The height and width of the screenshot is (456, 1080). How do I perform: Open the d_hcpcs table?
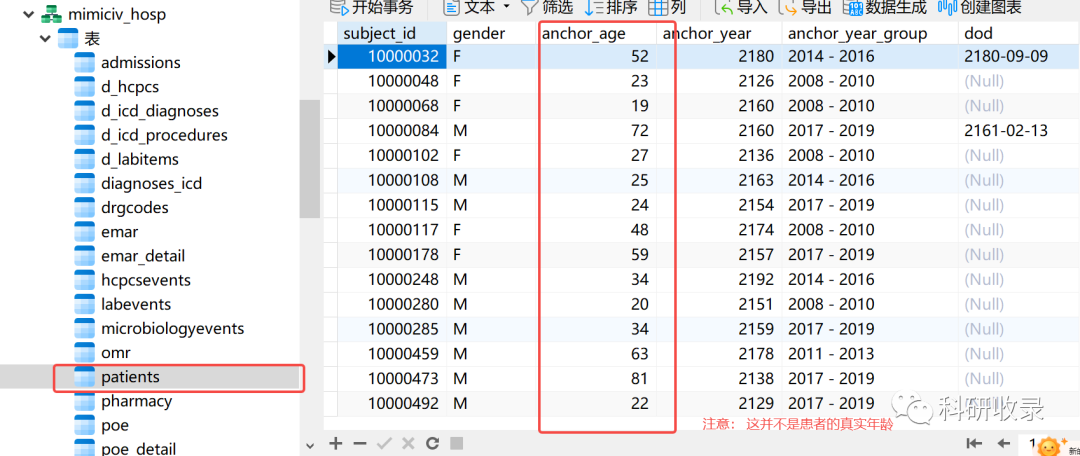click(130, 87)
